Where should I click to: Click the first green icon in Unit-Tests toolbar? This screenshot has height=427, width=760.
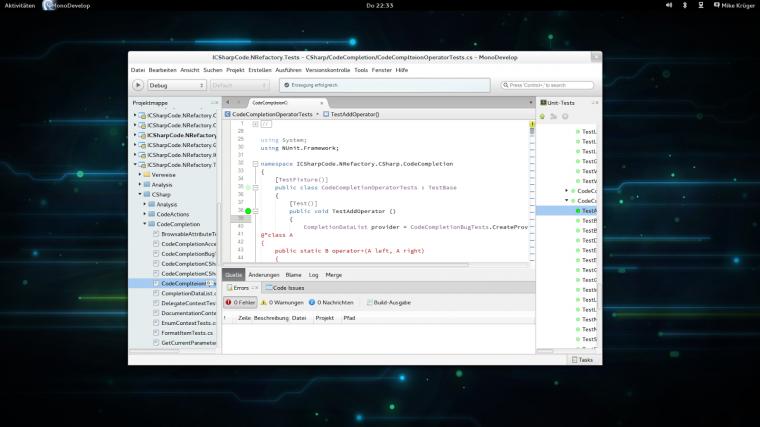[x=542, y=117]
